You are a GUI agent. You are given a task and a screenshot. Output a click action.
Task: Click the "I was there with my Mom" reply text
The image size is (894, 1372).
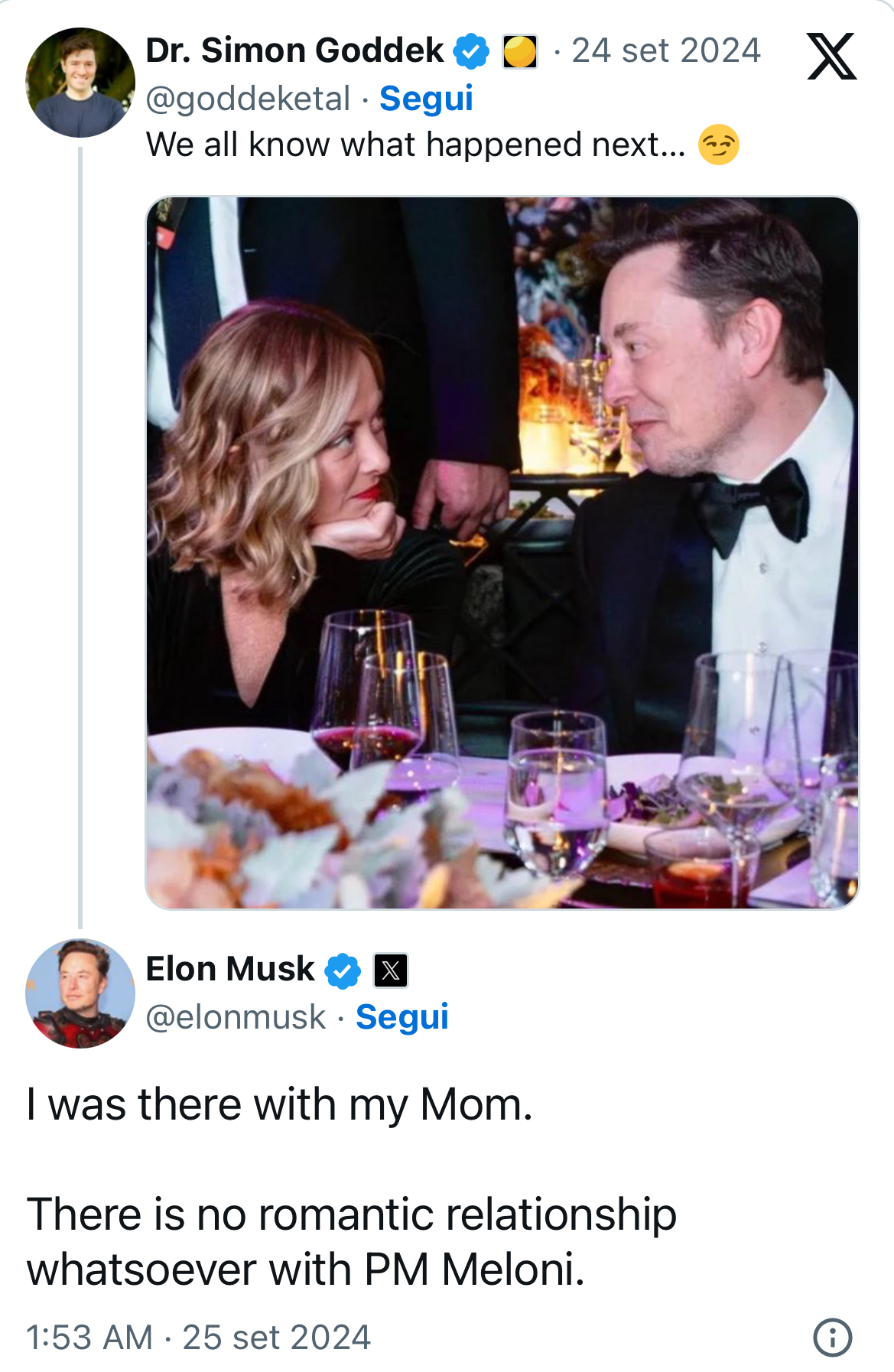tap(280, 1105)
